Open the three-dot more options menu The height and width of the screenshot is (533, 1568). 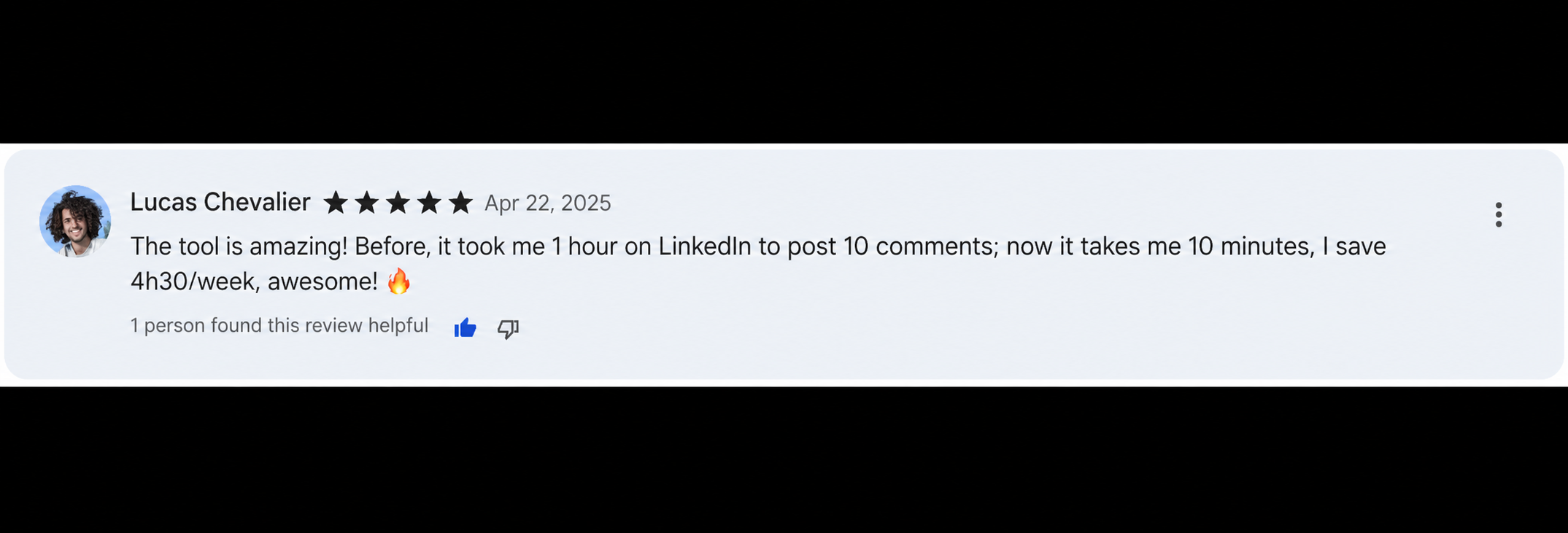pos(1498,214)
